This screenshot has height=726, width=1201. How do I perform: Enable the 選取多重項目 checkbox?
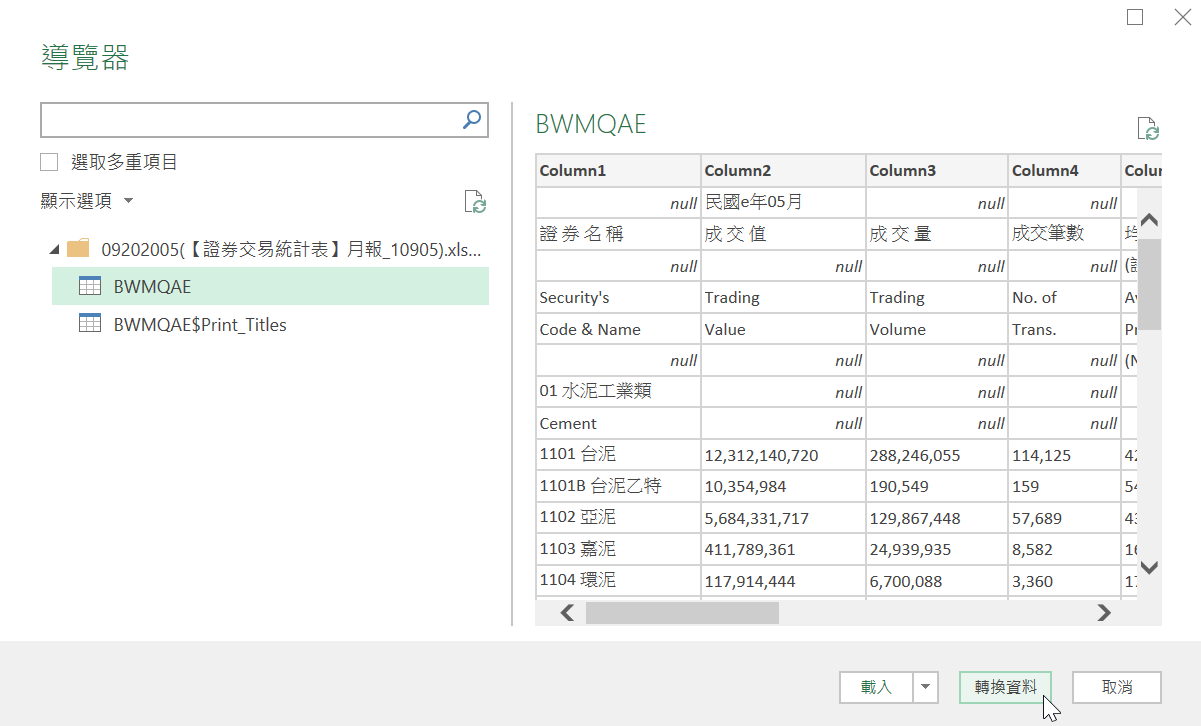coord(49,162)
